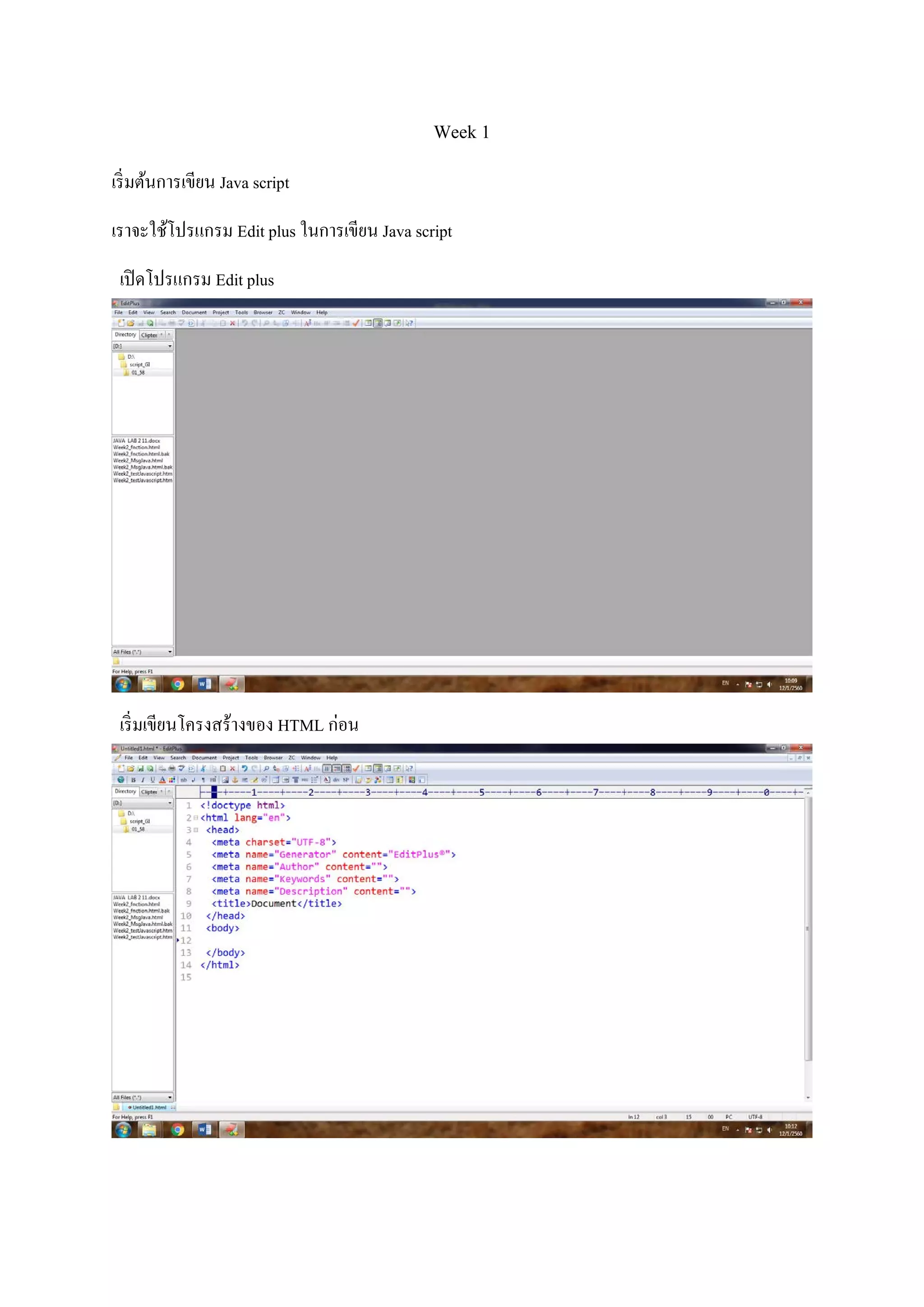924x1307 pixels.
Task: Click context Help arrow icon in Untitled1.html window
Action: 409,769
